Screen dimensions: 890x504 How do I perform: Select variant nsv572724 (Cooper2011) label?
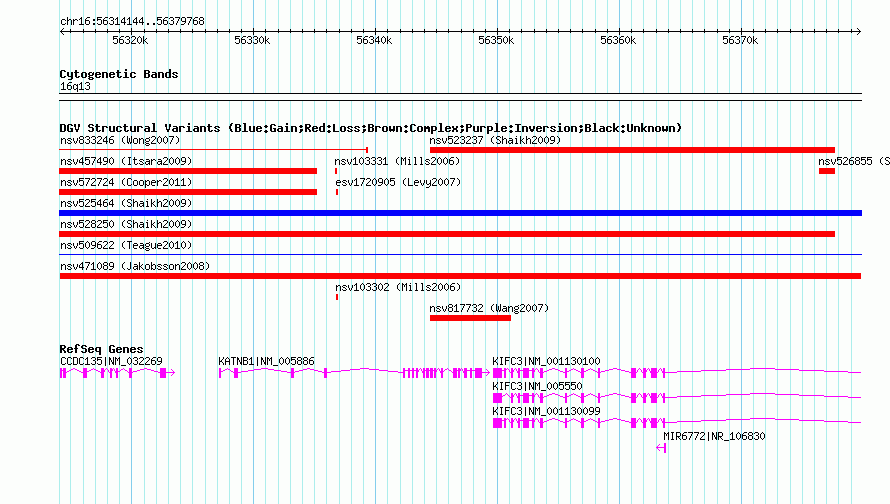pyautogui.click(x=126, y=182)
